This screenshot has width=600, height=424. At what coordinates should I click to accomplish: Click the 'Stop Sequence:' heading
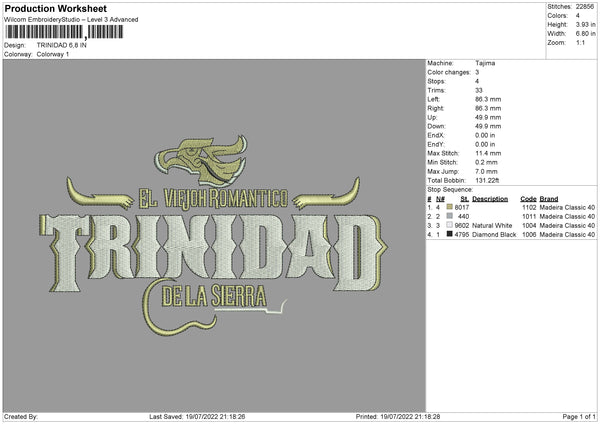pos(450,190)
